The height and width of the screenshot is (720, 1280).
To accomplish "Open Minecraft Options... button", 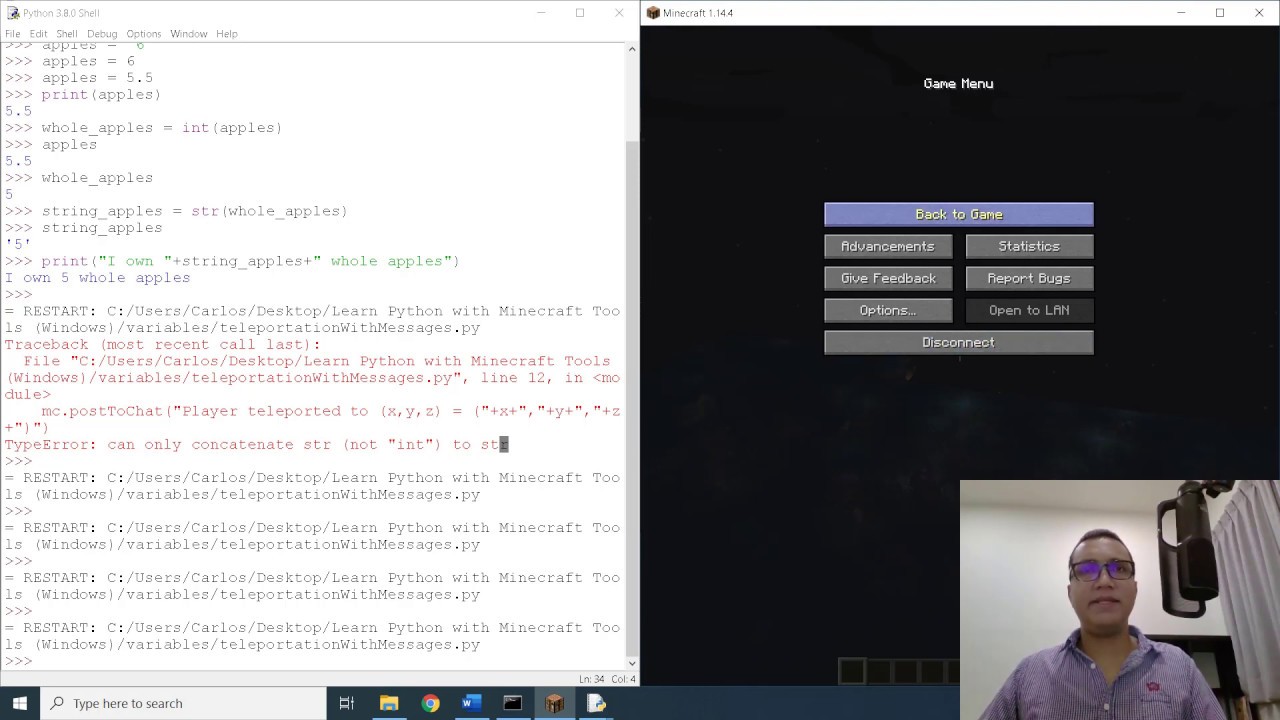I will (x=888, y=310).
